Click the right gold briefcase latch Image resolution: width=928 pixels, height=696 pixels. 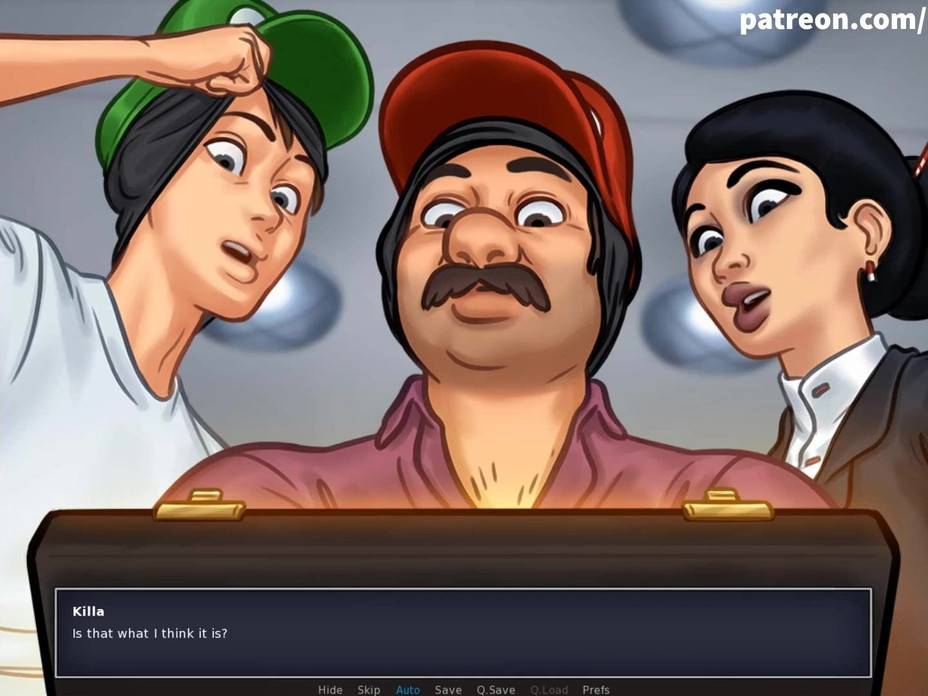click(x=728, y=506)
